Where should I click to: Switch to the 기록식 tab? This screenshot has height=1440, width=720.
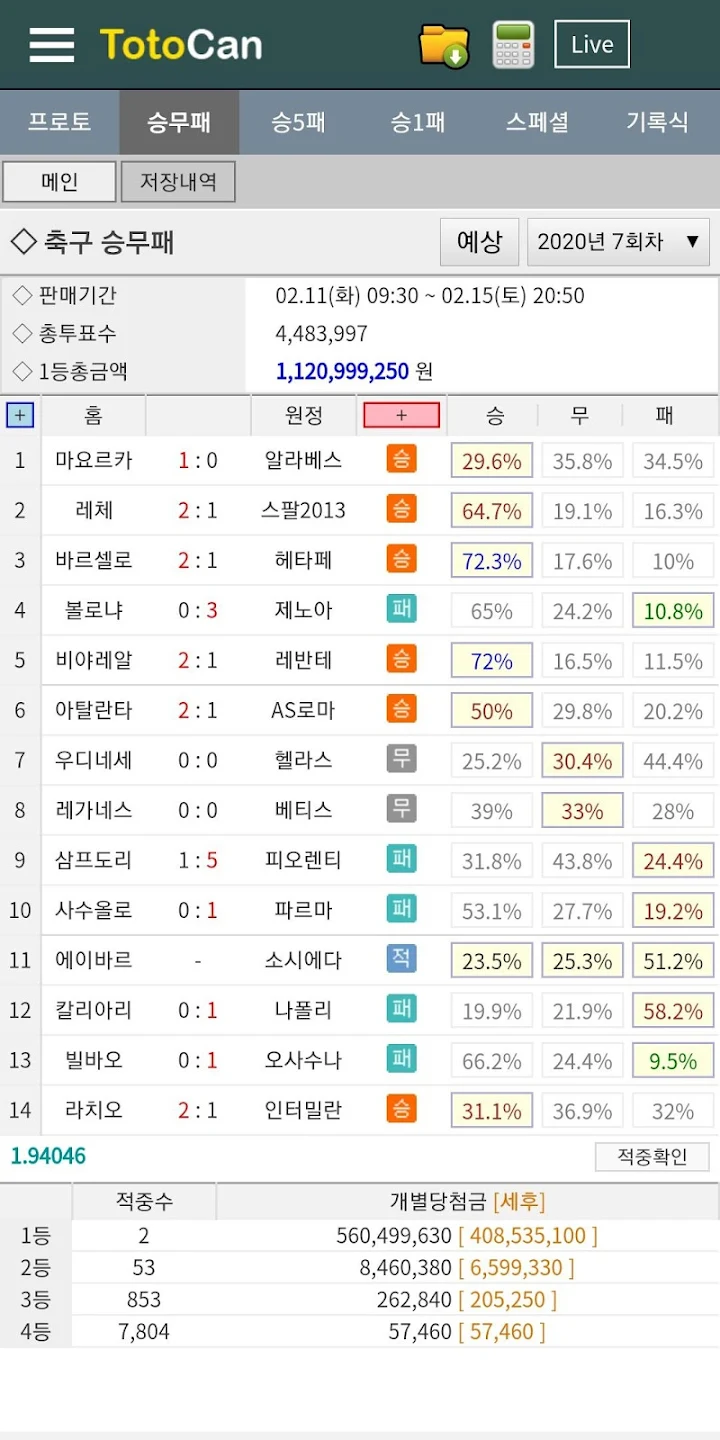tap(657, 121)
